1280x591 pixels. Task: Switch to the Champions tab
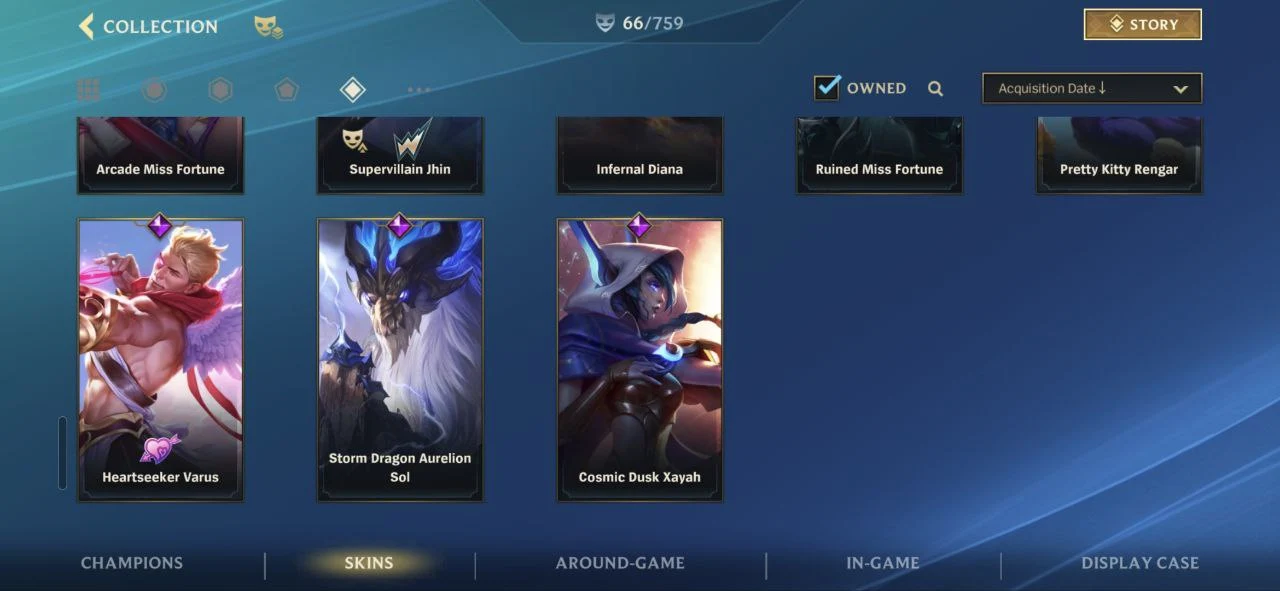(132, 563)
